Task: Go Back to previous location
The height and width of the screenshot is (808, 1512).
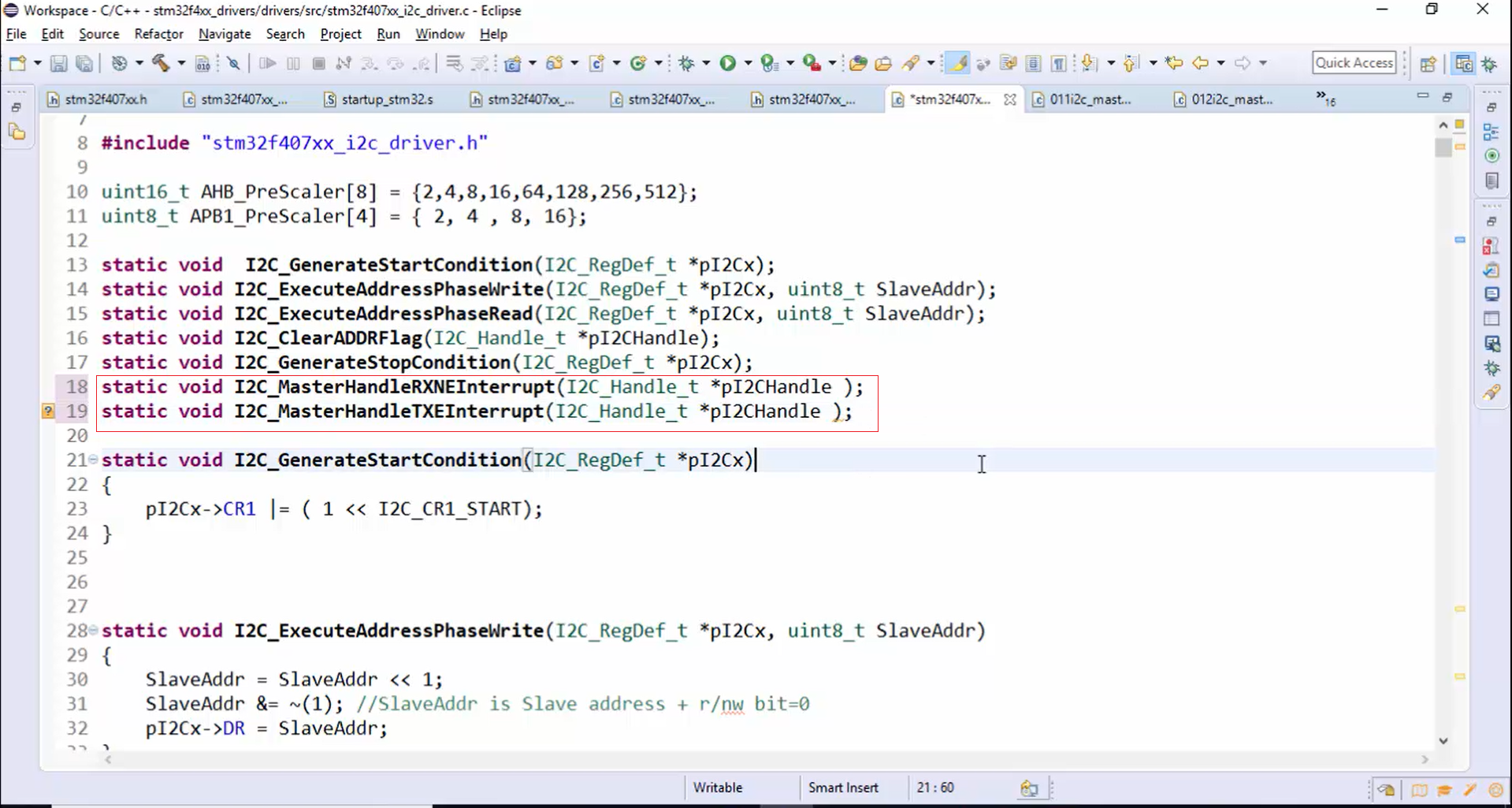Action: [1200, 63]
